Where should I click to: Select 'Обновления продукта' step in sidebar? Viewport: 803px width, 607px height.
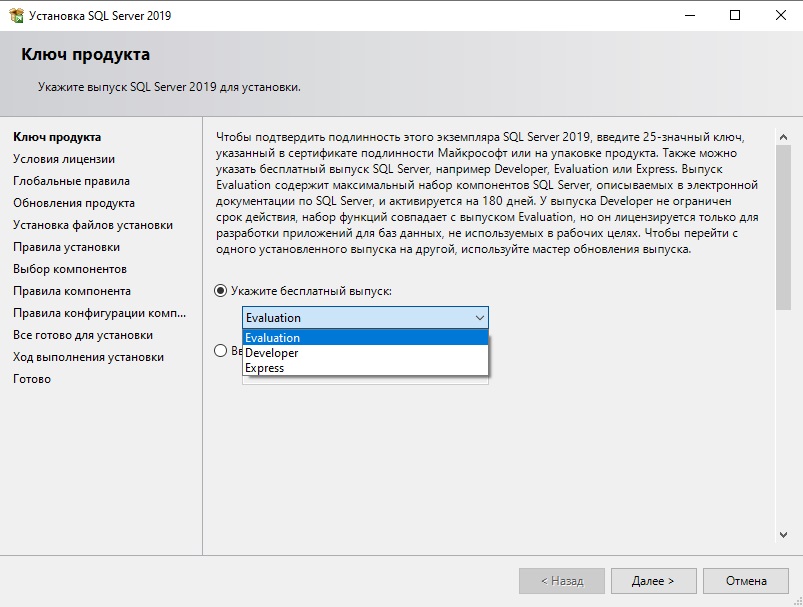click(74, 203)
